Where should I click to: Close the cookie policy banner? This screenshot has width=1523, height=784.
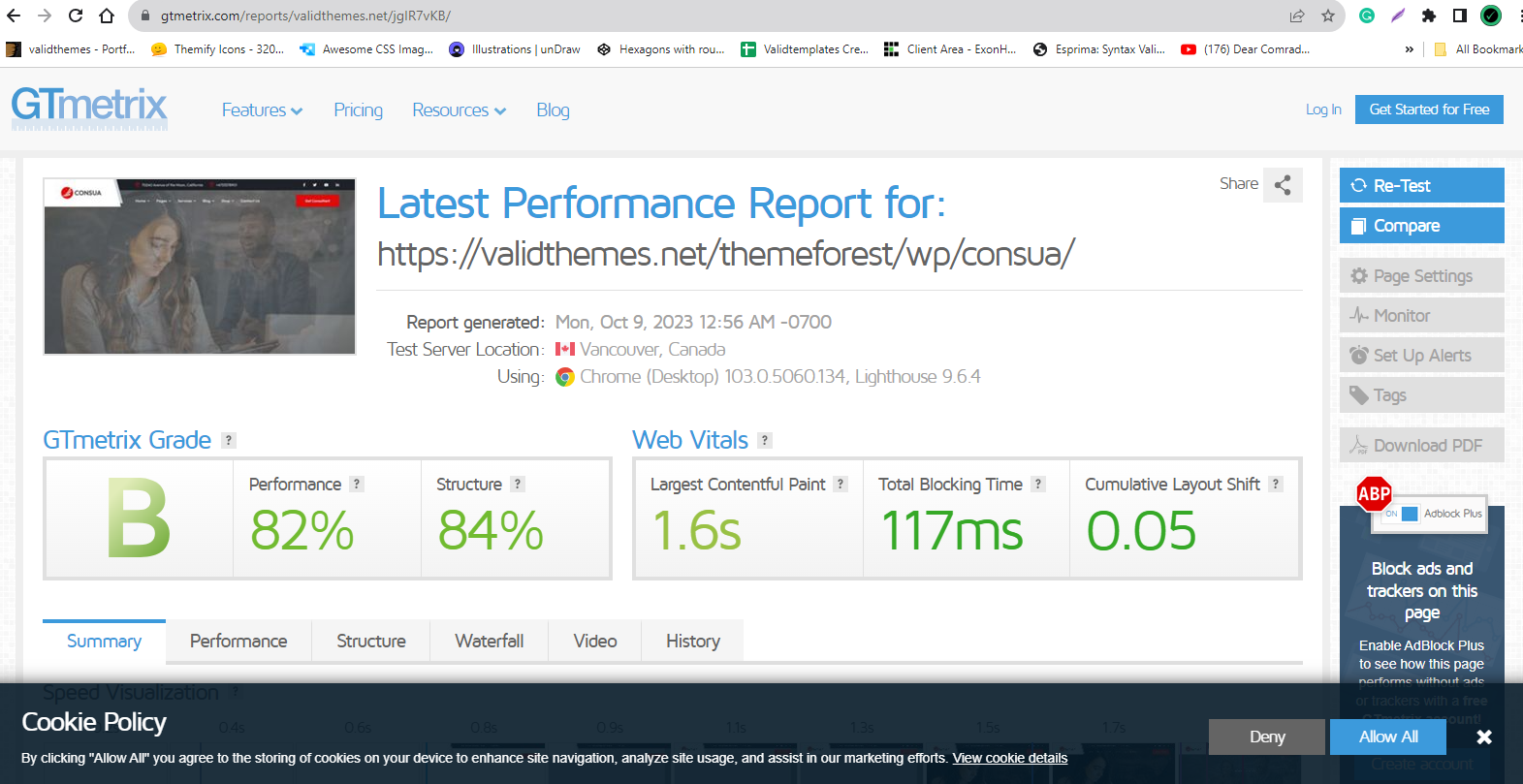point(1484,737)
